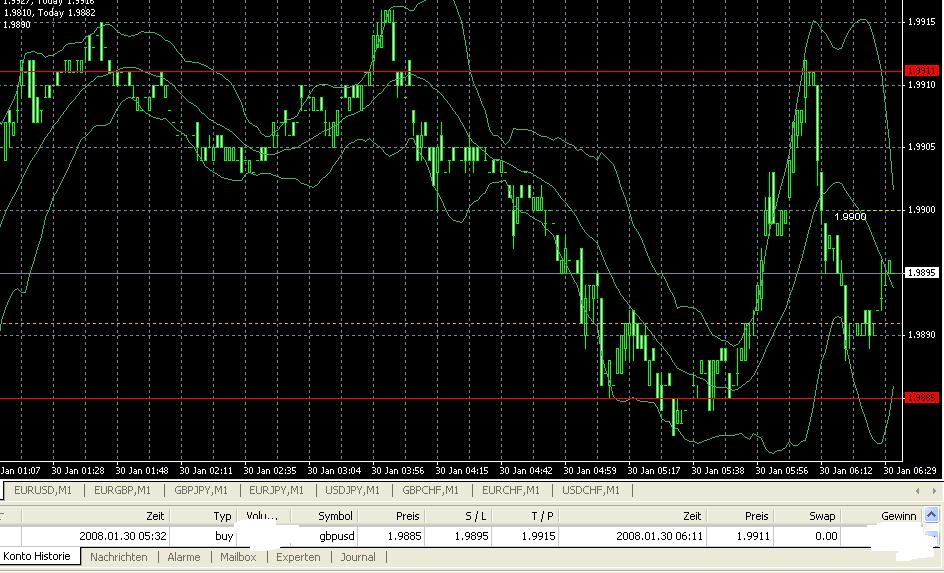Sort history by the Symbol column header
Screen dimensions: 944x573
point(335,516)
